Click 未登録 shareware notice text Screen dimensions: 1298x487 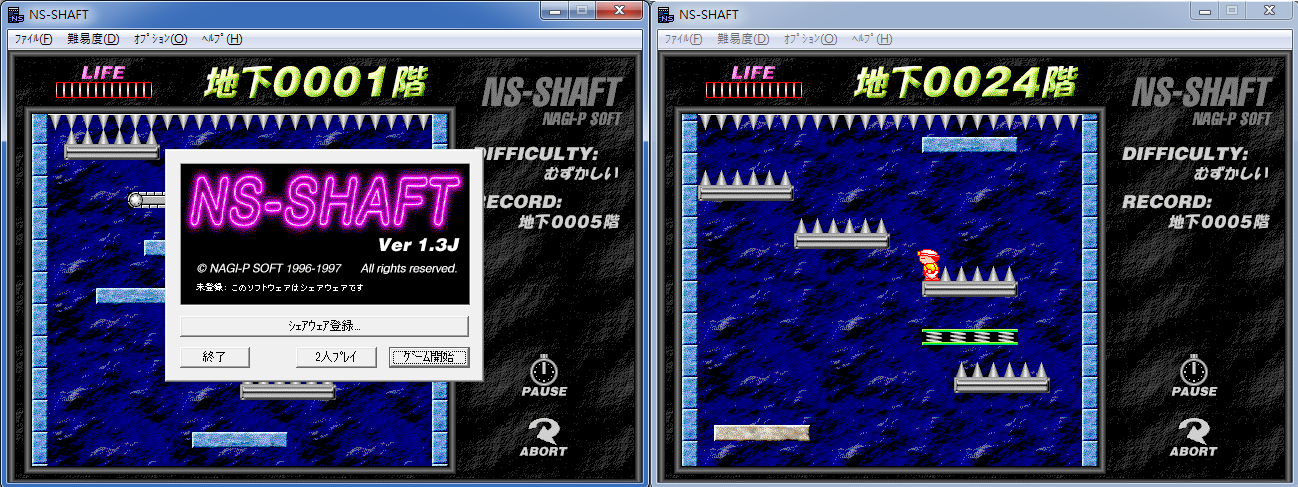coord(279,287)
